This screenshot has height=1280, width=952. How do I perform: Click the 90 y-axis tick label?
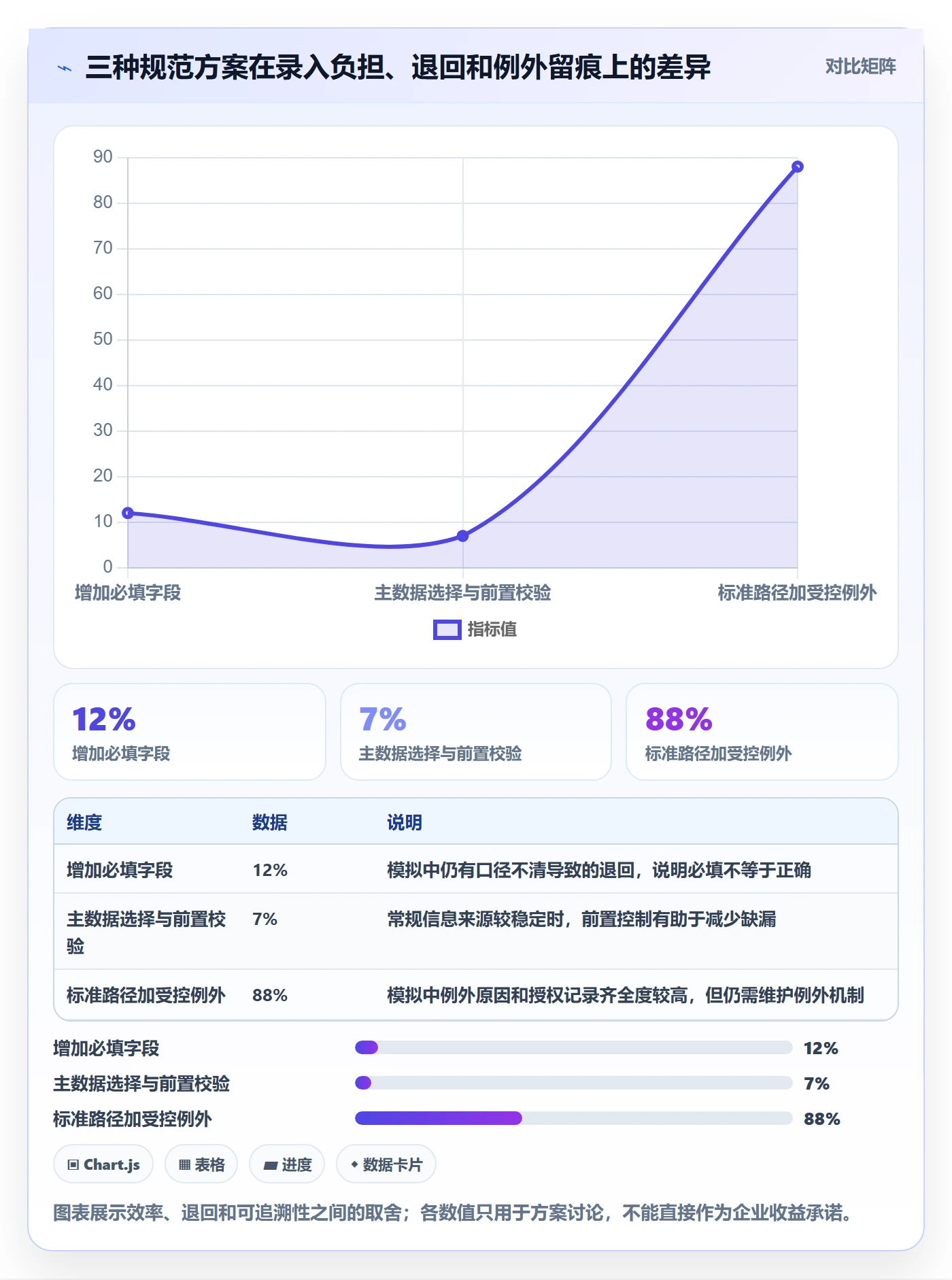click(x=103, y=156)
